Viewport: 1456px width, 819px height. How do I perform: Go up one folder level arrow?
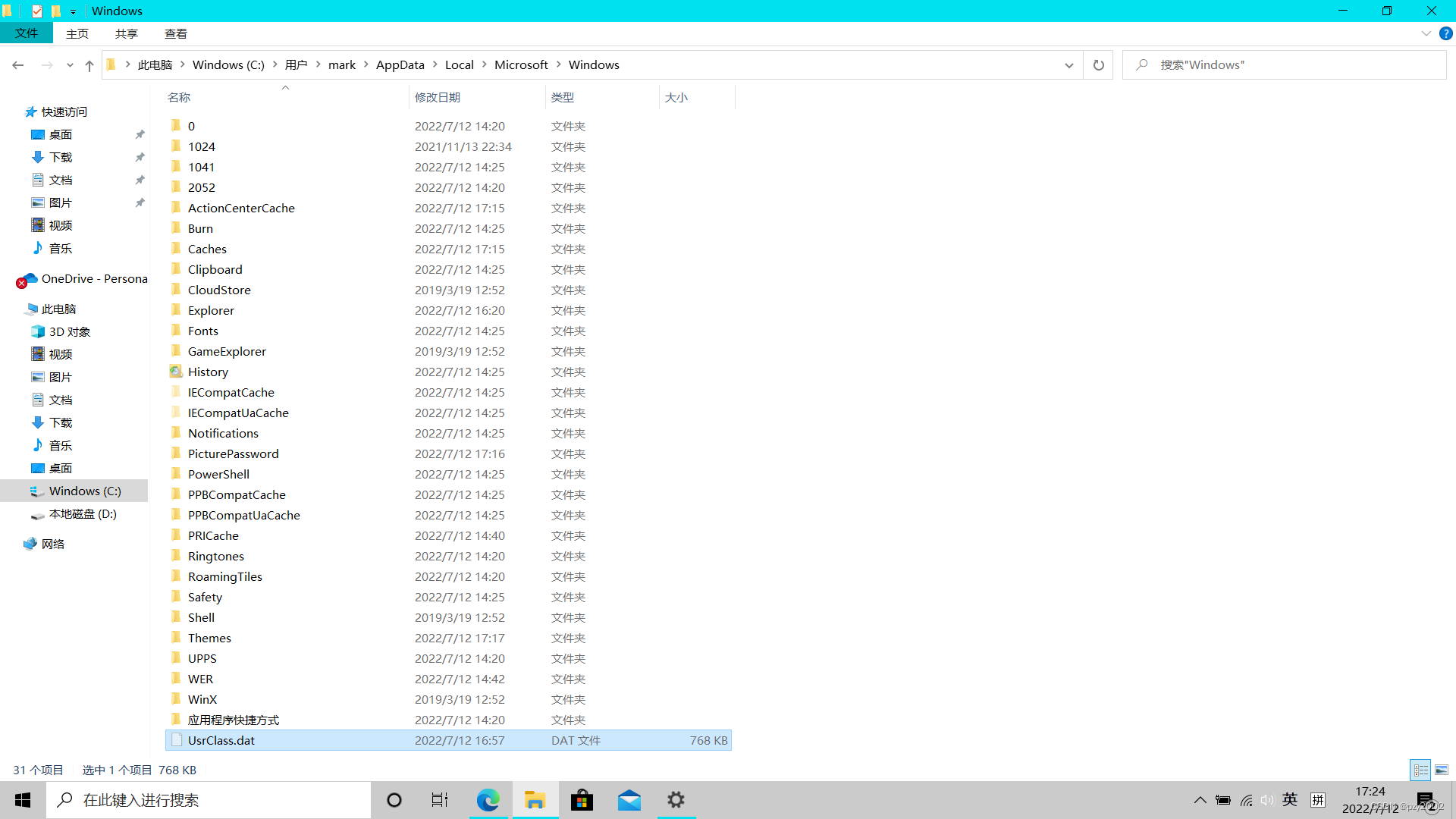(x=89, y=65)
